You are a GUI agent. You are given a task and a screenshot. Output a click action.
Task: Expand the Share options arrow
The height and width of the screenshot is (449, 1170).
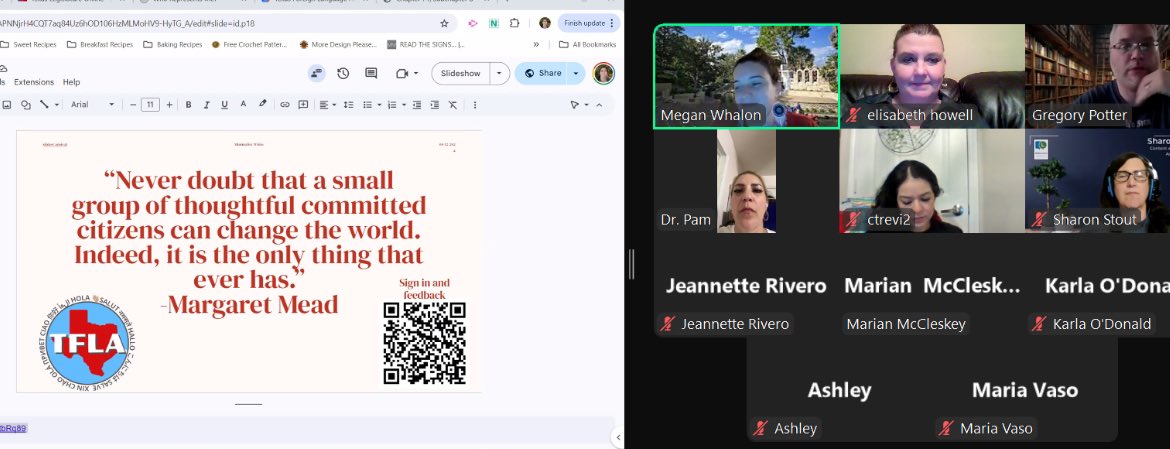[x=576, y=73]
